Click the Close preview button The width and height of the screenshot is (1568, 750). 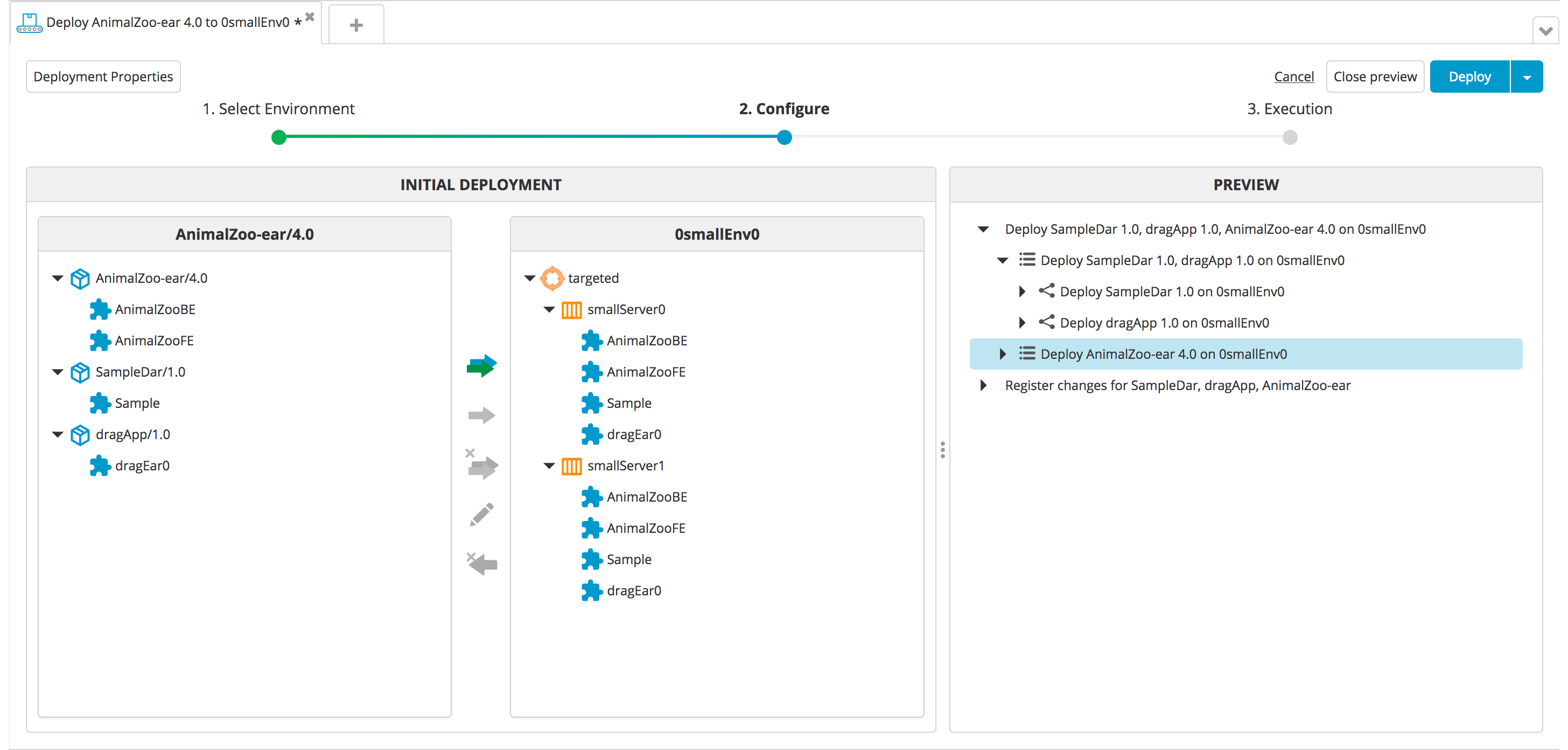point(1375,77)
